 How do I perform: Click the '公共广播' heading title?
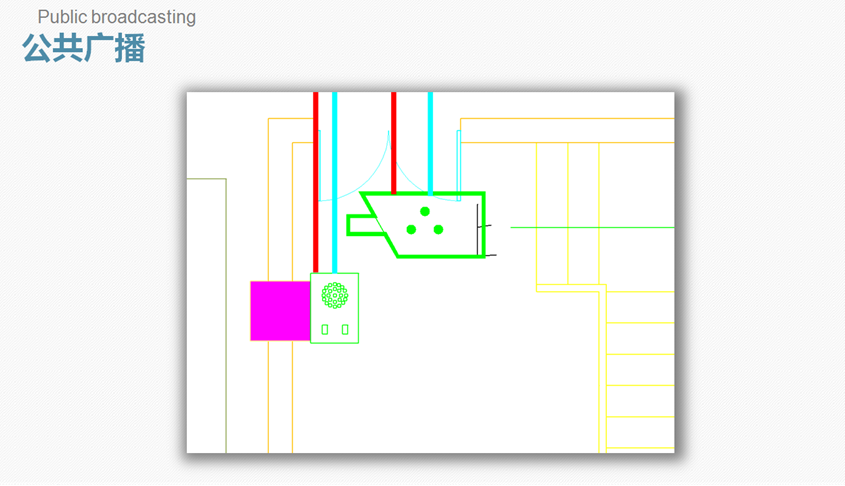click(84, 48)
